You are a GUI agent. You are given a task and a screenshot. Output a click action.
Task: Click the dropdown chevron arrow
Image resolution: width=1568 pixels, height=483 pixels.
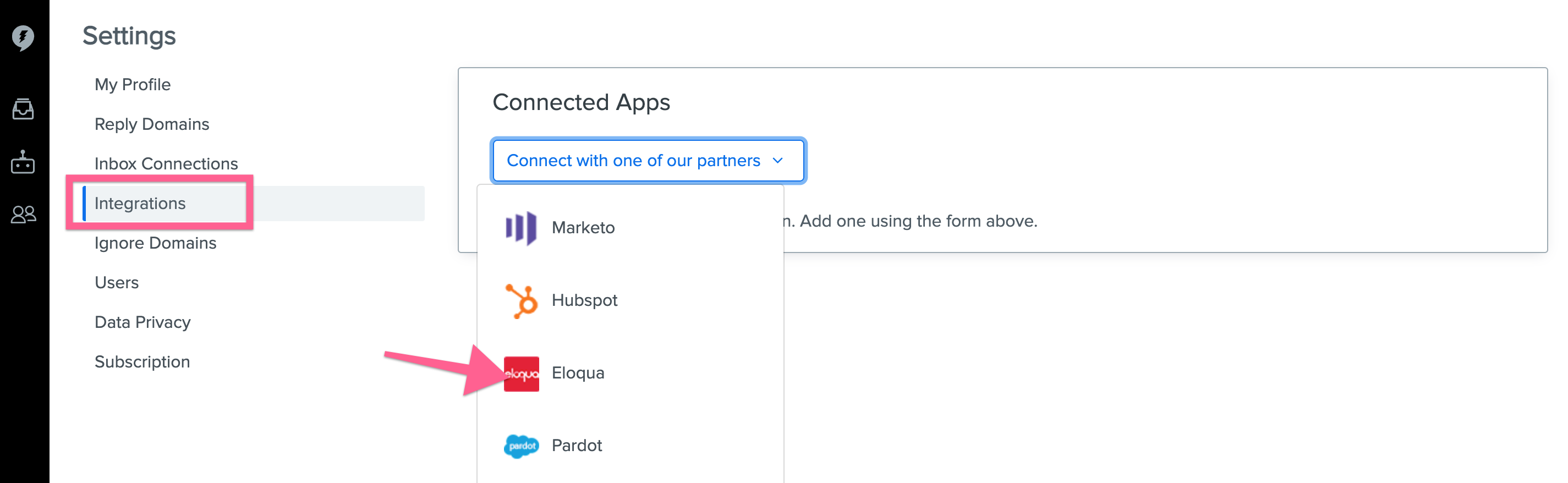click(x=777, y=161)
